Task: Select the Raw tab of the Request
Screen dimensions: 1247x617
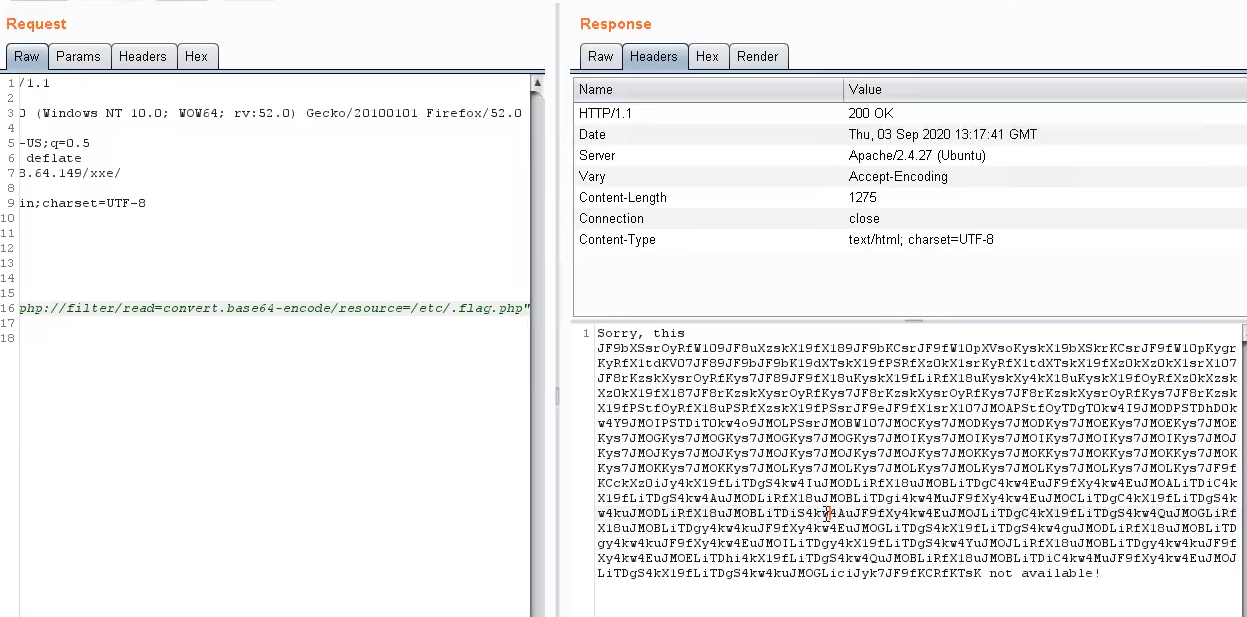Action: tap(26, 56)
